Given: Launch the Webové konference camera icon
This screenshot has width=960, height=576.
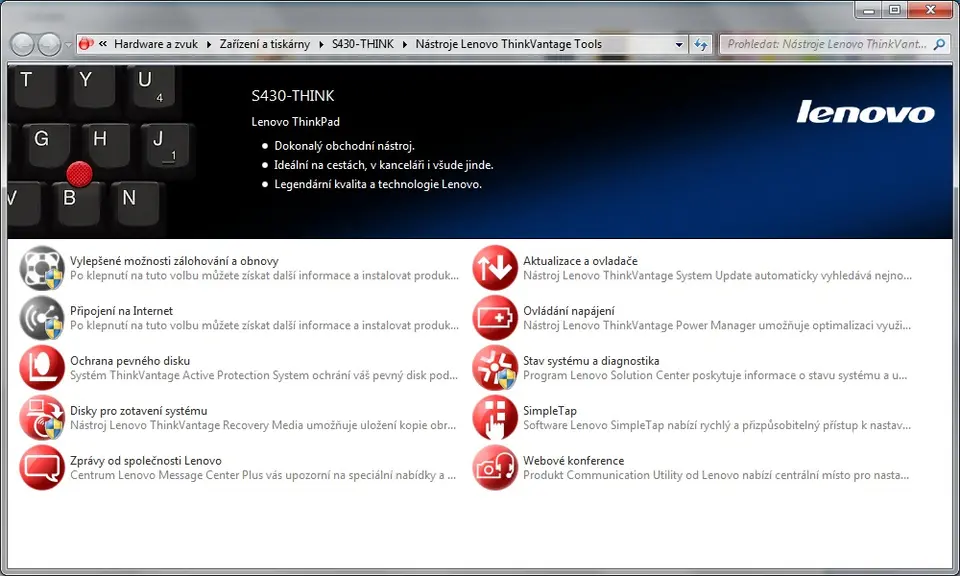Looking at the screenshot, I should pos(495,468).
